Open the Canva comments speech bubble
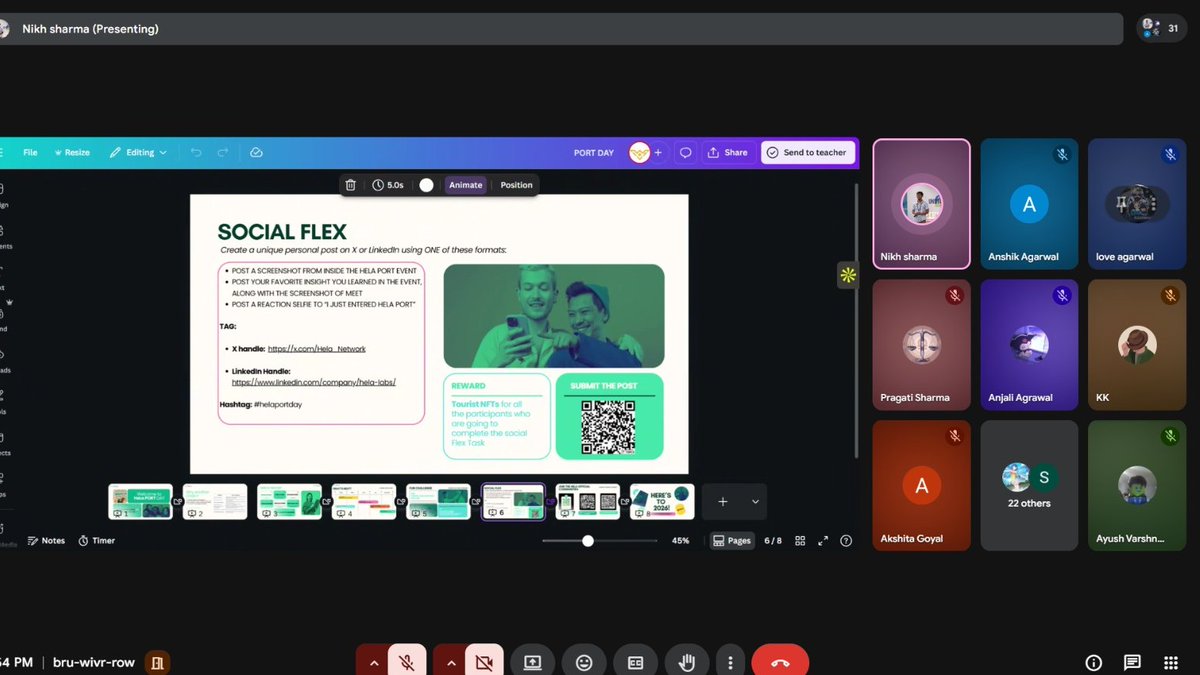The image size is (1200, 675). [x=686, y=153]
